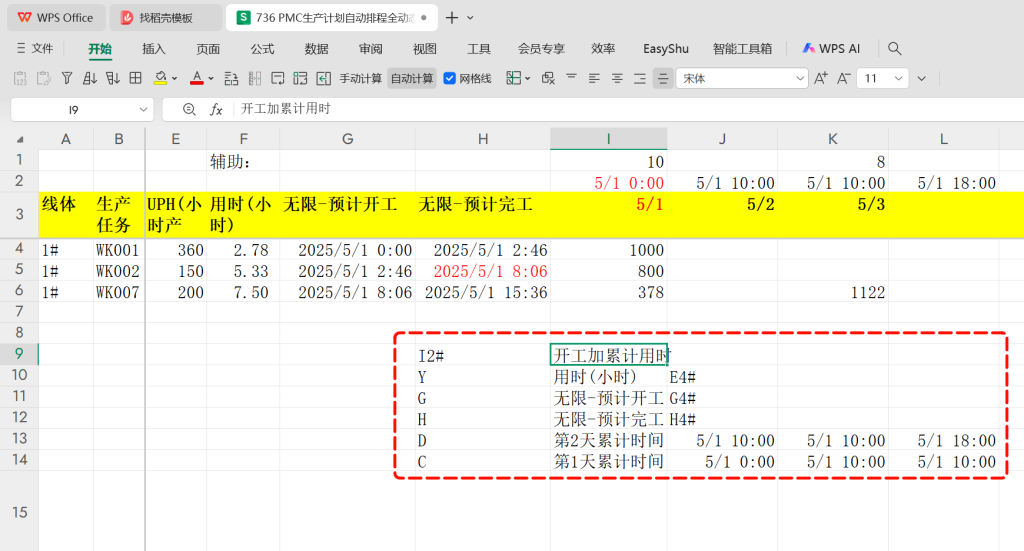Image resolution: width=1024 pixels, height=551 pixels.
Task: Center text horizontally with the toolbar icon
Action: (616, 78)
